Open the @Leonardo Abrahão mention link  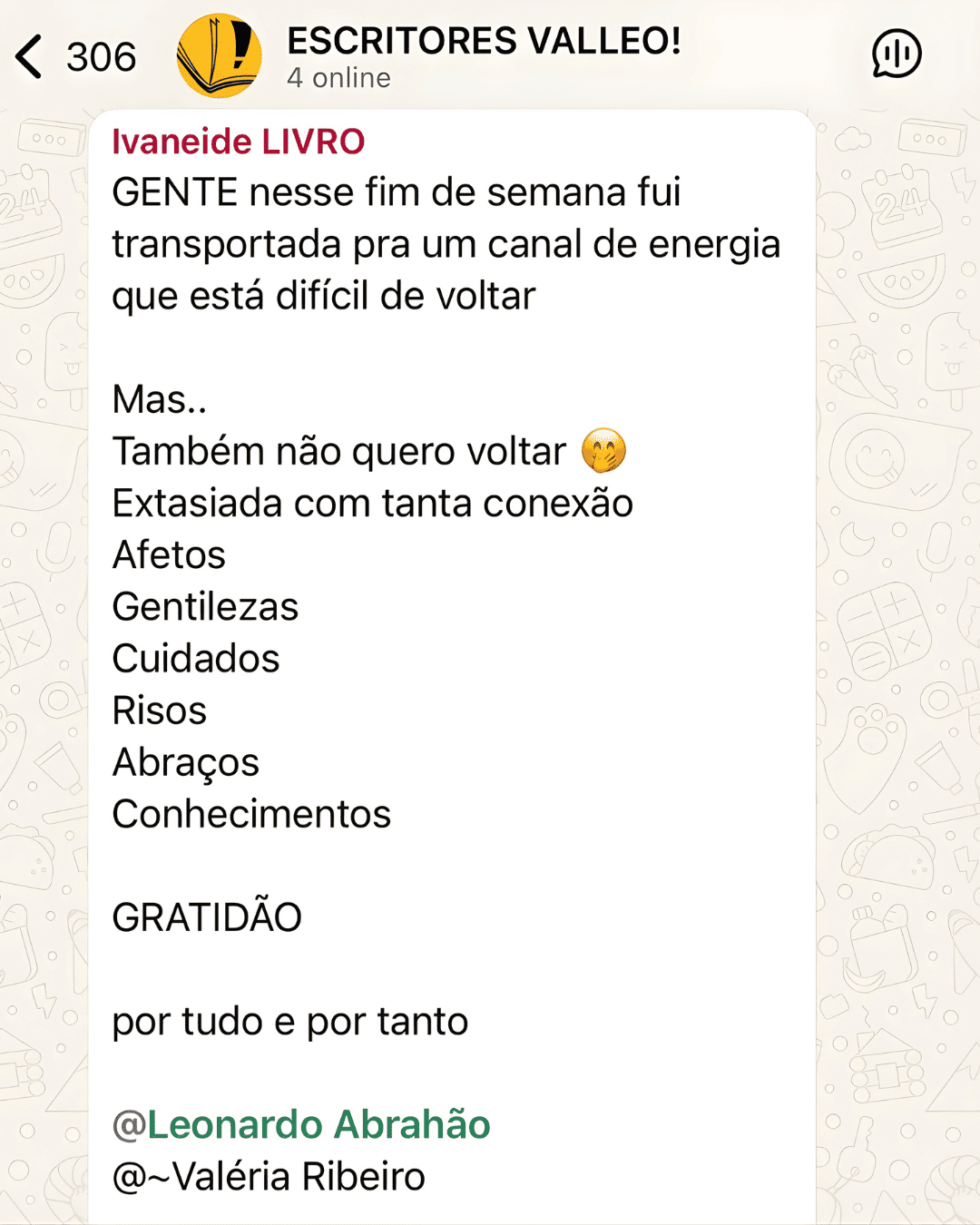pyautogui.click(x=301, y=1123)
